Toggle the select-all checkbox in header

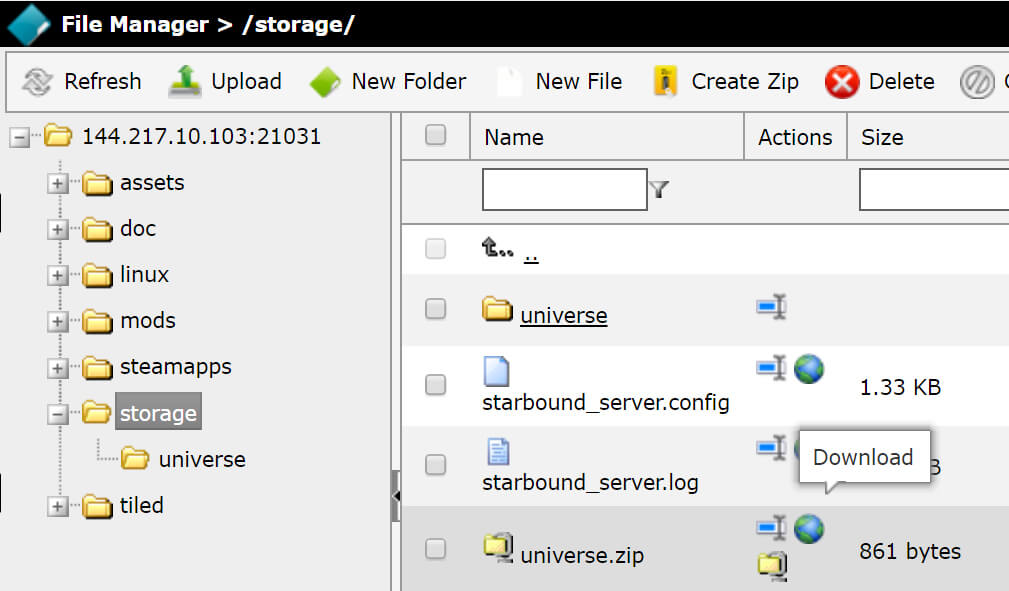tap(436, 135)
